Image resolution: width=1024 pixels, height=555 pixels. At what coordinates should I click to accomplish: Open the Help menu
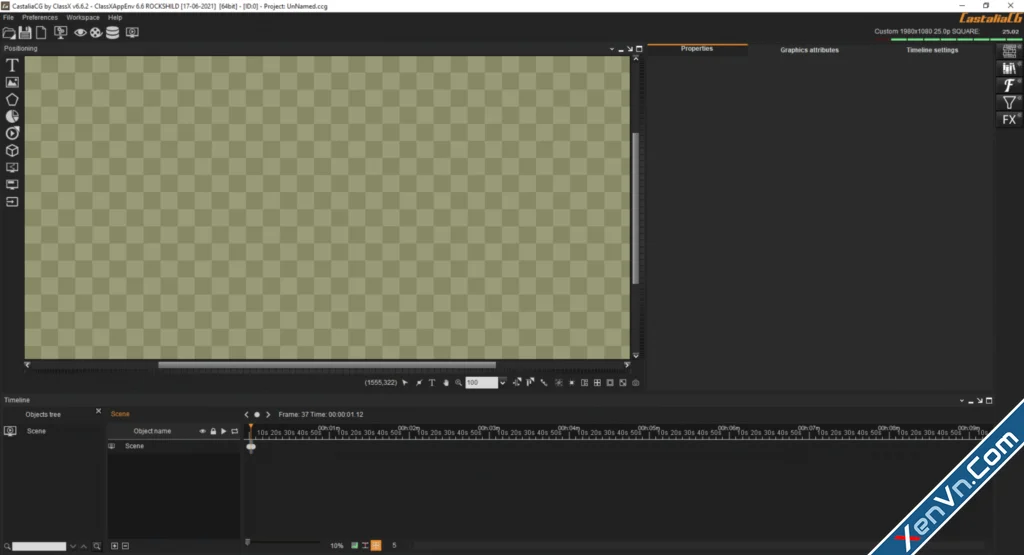click(x=115, y=18)
